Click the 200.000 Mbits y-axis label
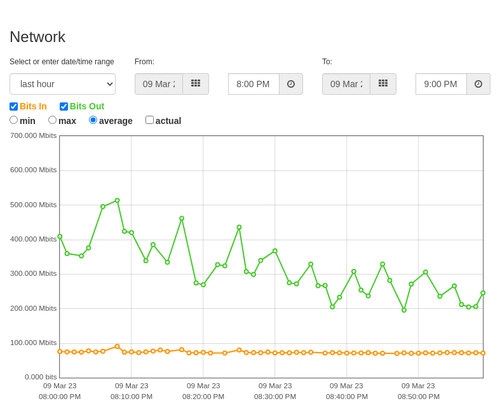 33,308
